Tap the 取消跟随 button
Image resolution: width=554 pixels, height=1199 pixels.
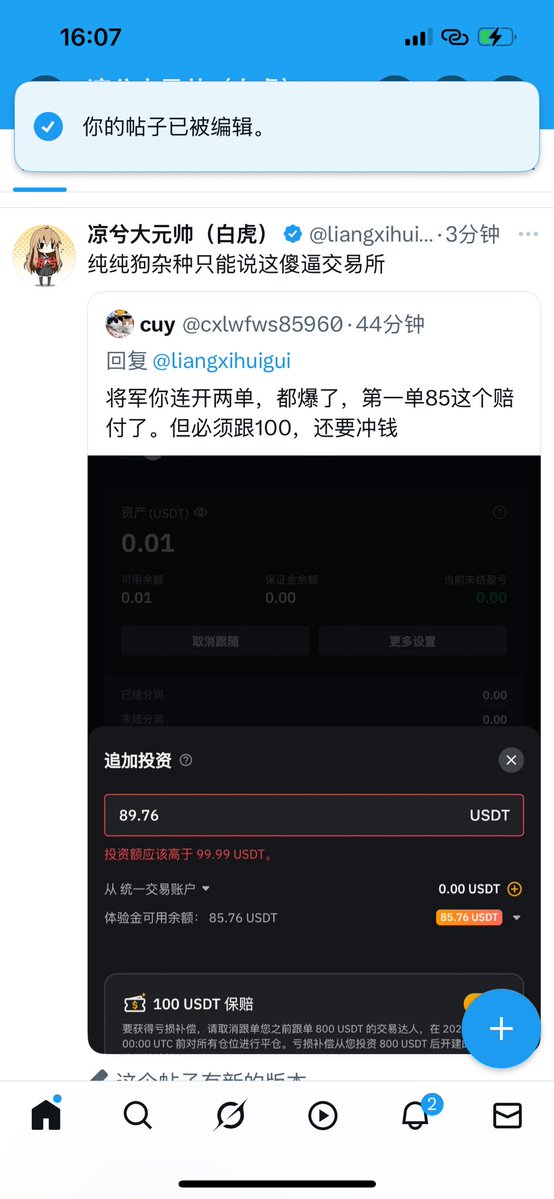215,641
